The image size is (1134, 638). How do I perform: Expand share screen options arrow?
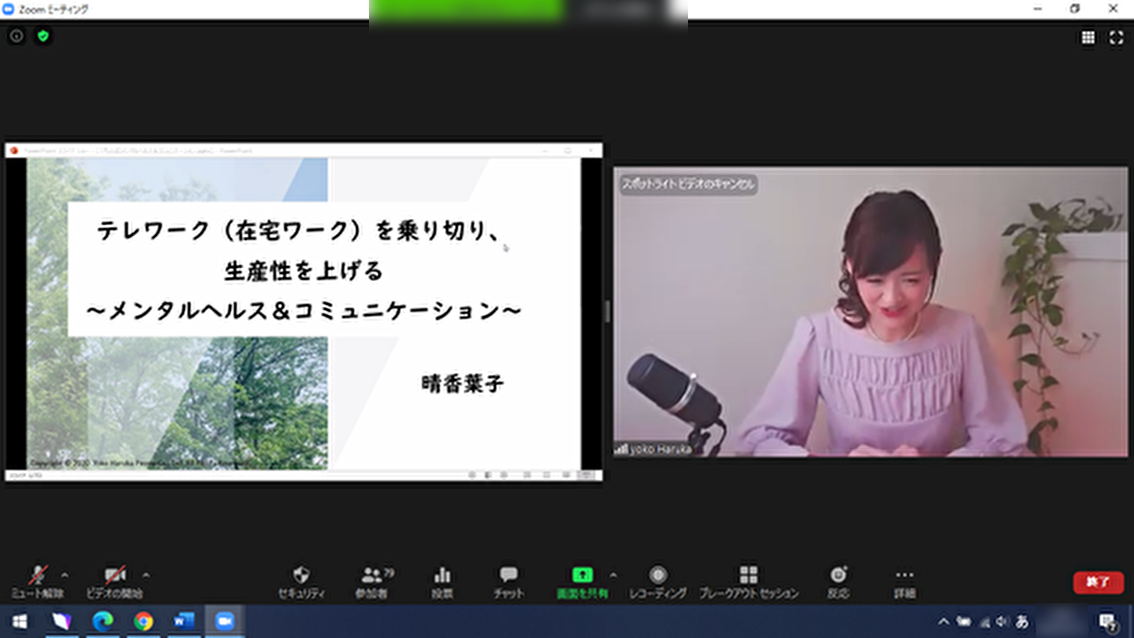pyautogui.click(x=613, y=575)
